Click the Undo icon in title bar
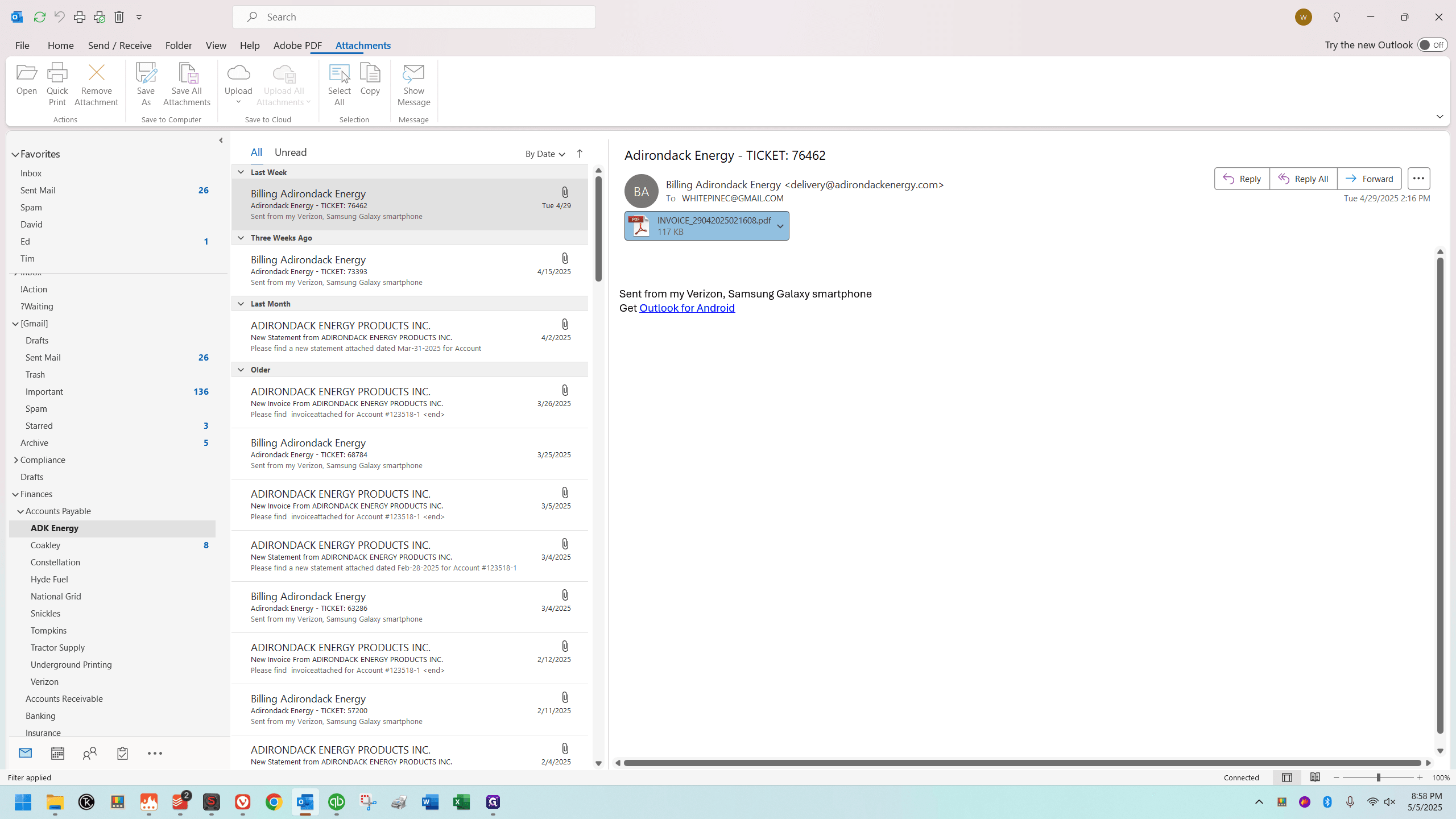This screenshot has height=819, width=1456. pos(59,17)
